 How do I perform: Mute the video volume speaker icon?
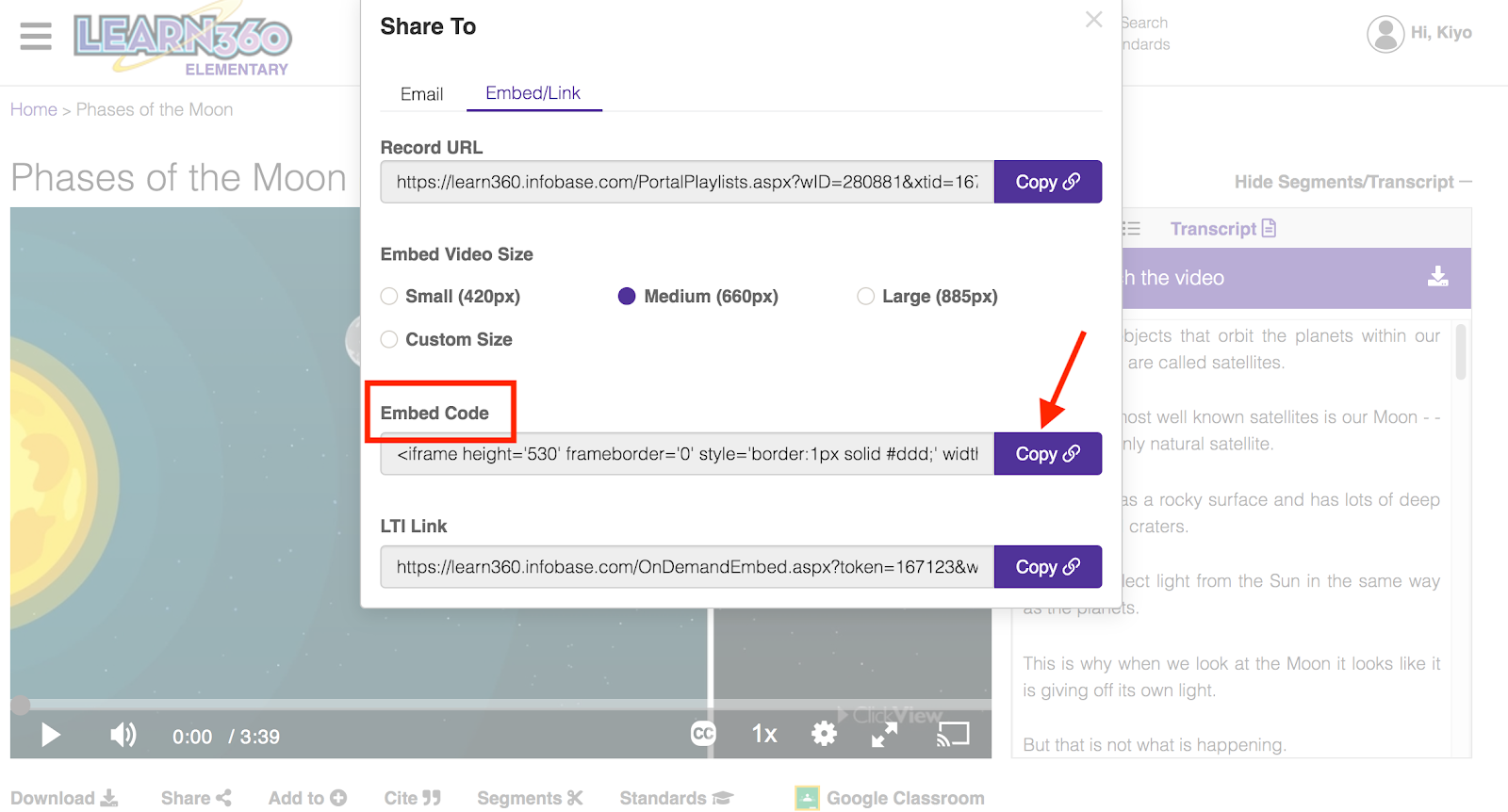click(123, 735)
